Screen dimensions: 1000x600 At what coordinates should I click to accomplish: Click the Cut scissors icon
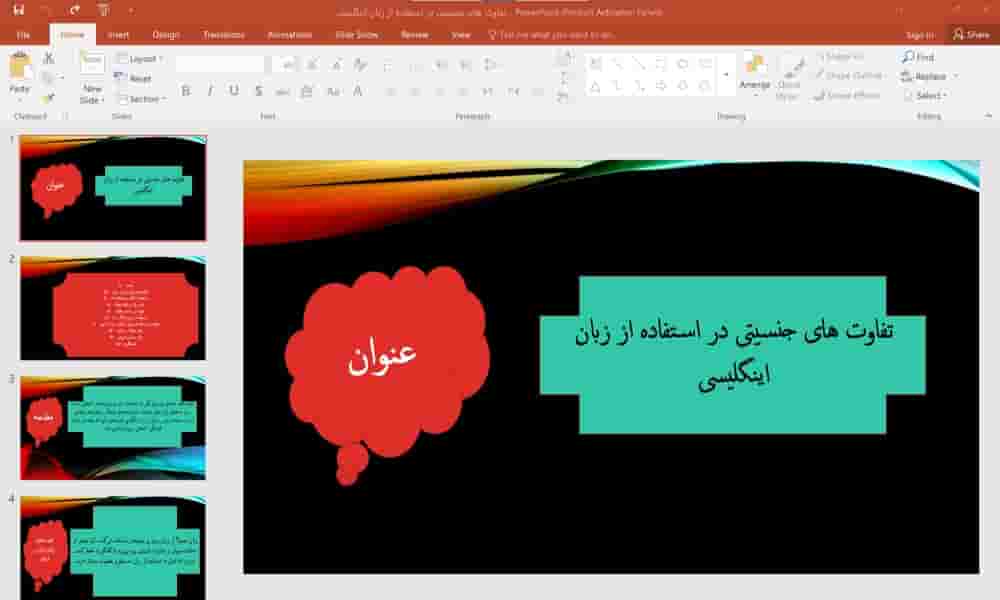click(x=48, y=59)
